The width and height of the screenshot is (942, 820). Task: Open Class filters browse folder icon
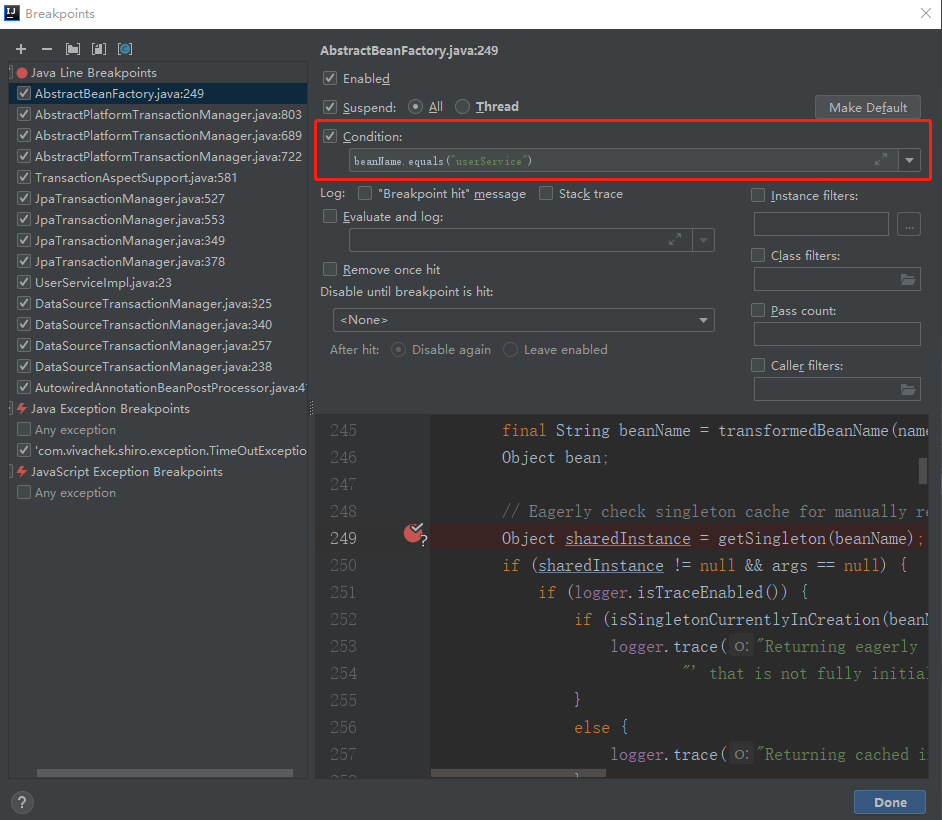[908, 280]
